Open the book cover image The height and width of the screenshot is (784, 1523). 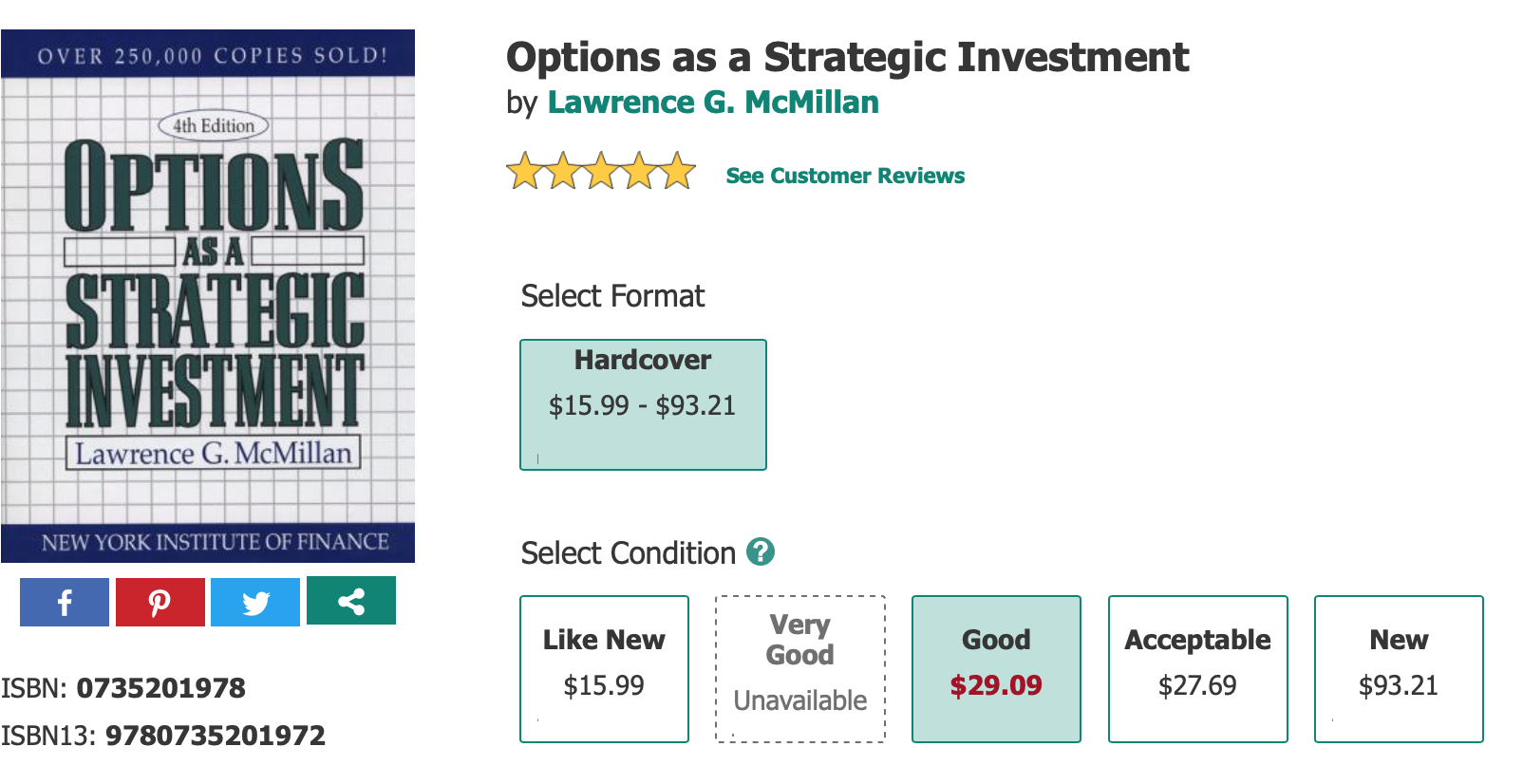click(x=208, y=296)
